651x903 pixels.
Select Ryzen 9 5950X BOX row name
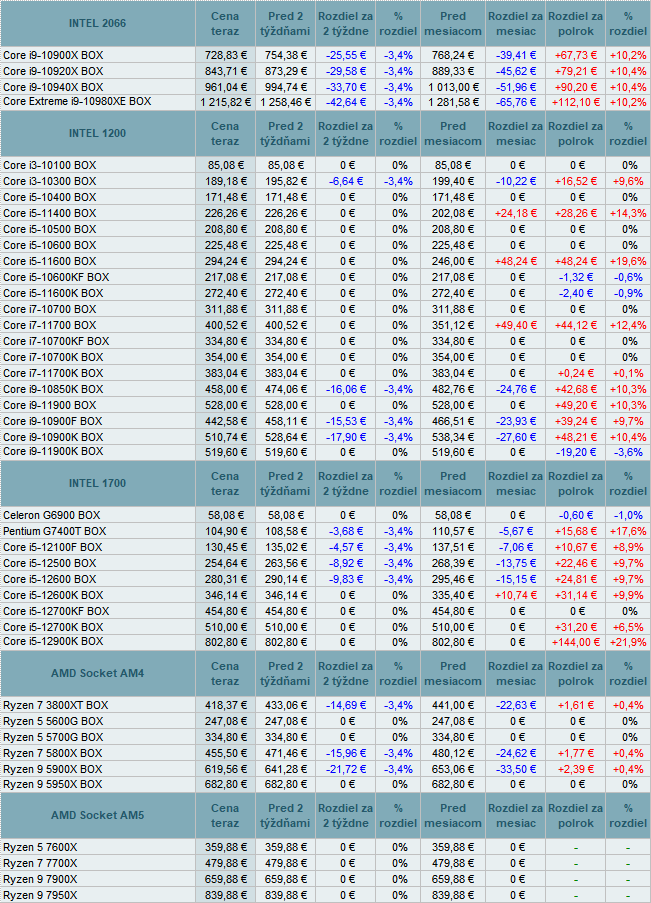(52, 784)
